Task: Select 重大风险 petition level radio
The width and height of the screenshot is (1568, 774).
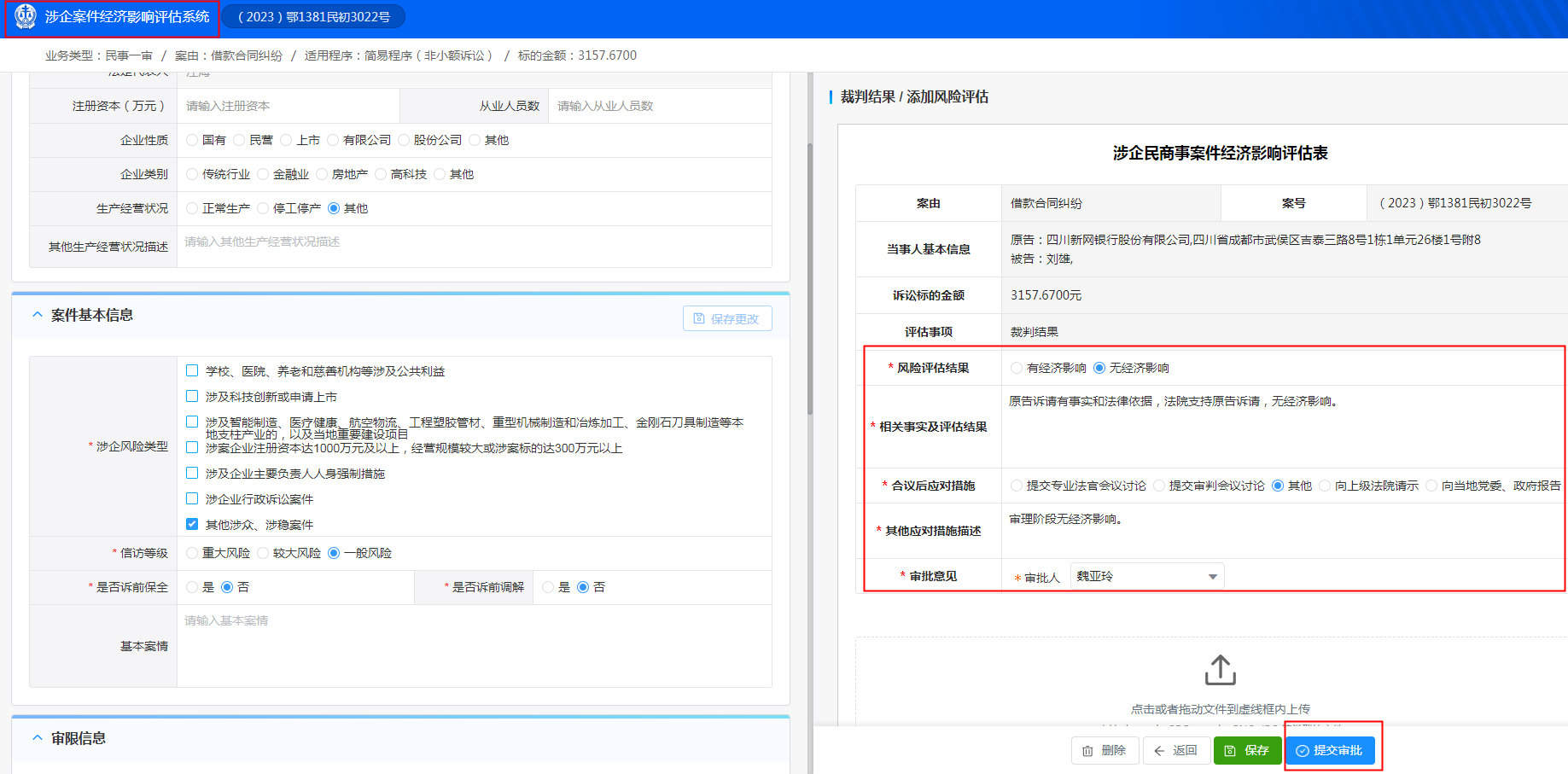Action: (x=192, y=553)
